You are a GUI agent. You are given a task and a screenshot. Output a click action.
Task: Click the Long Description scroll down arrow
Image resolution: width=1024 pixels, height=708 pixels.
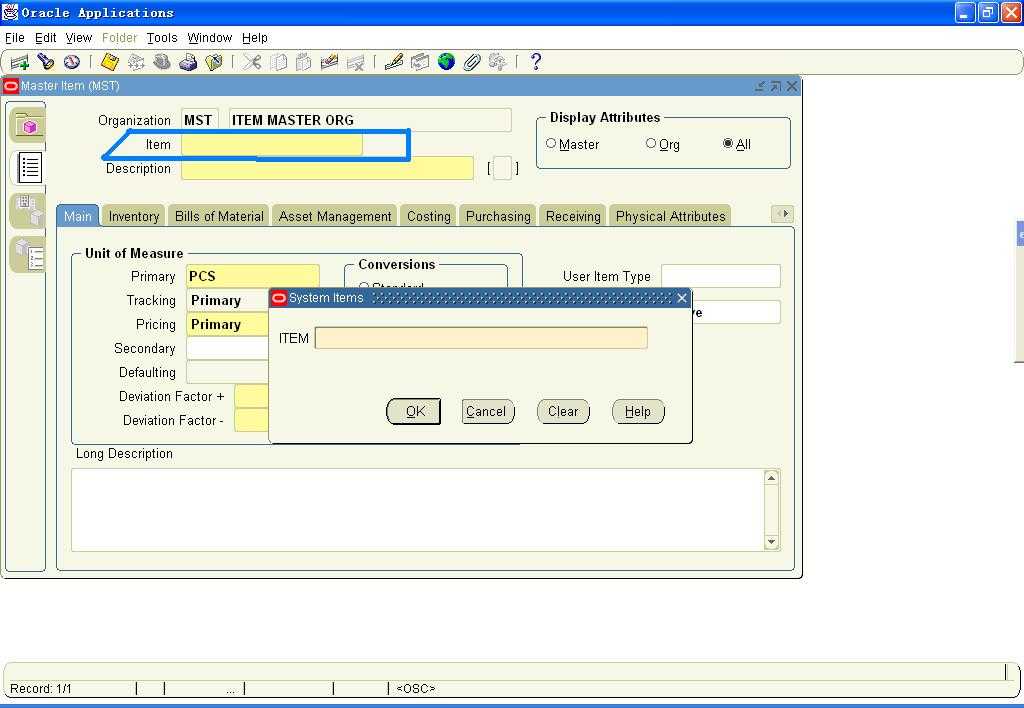coord(771,542)
